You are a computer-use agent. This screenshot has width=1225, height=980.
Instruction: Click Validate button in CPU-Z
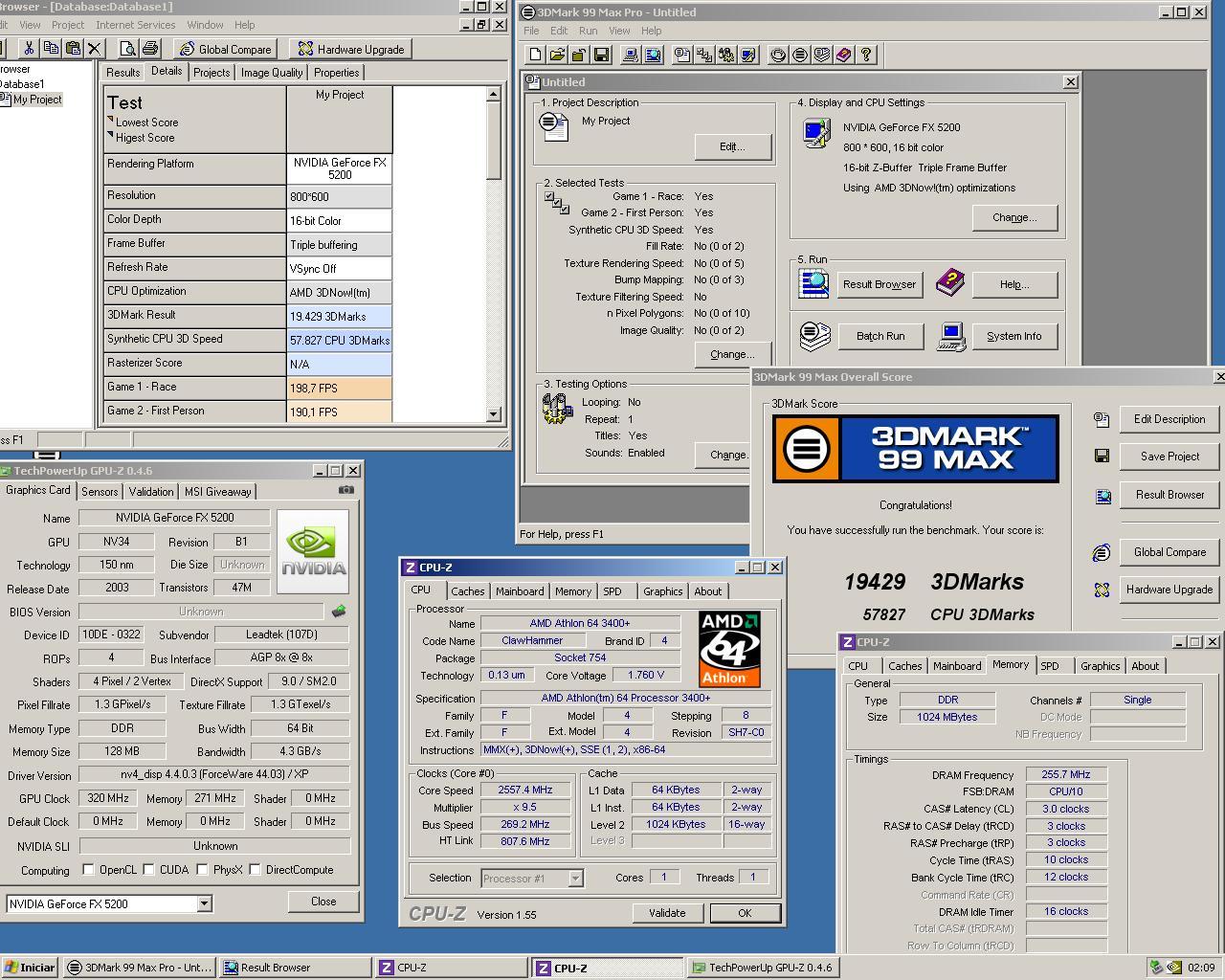point(667,913)
